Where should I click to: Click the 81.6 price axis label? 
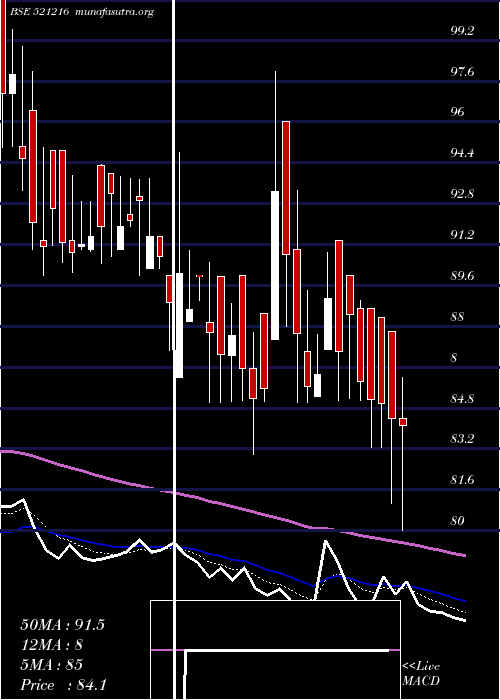[x=462, y=480]
